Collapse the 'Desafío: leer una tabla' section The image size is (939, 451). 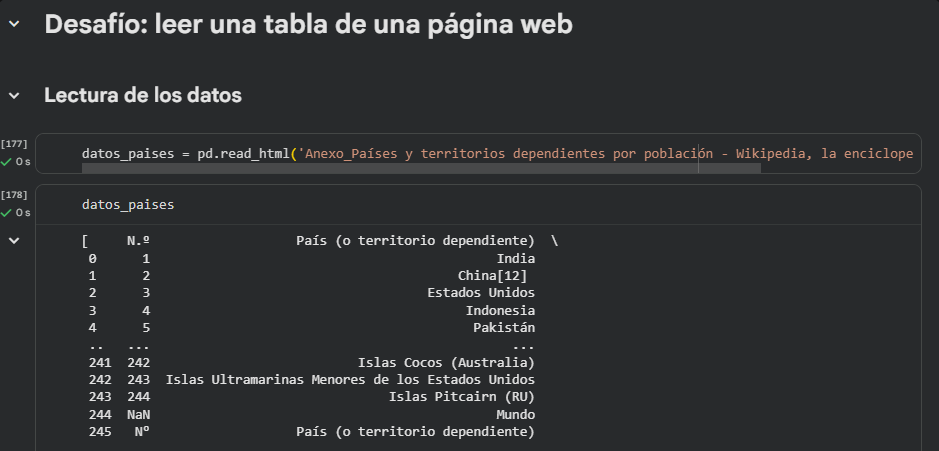[x=14, y=24]
